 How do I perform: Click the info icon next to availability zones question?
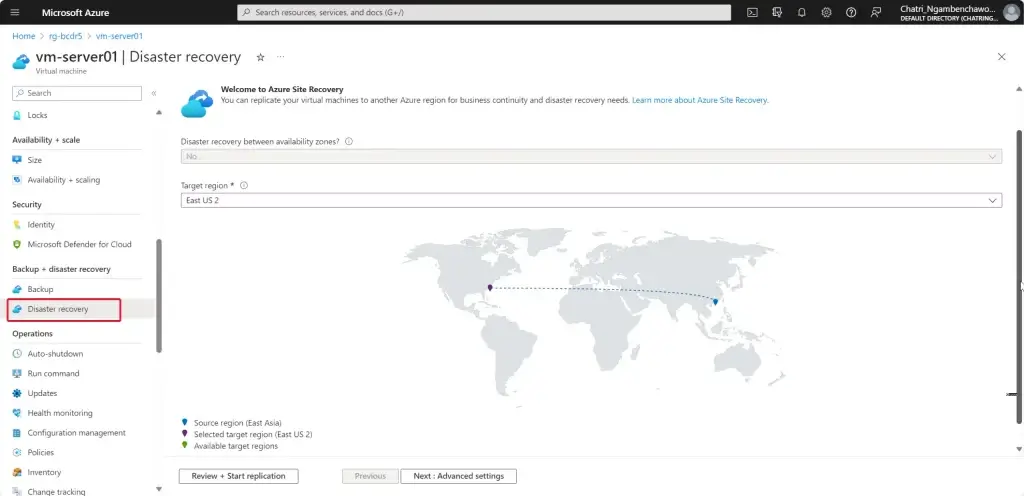[349, 141]
